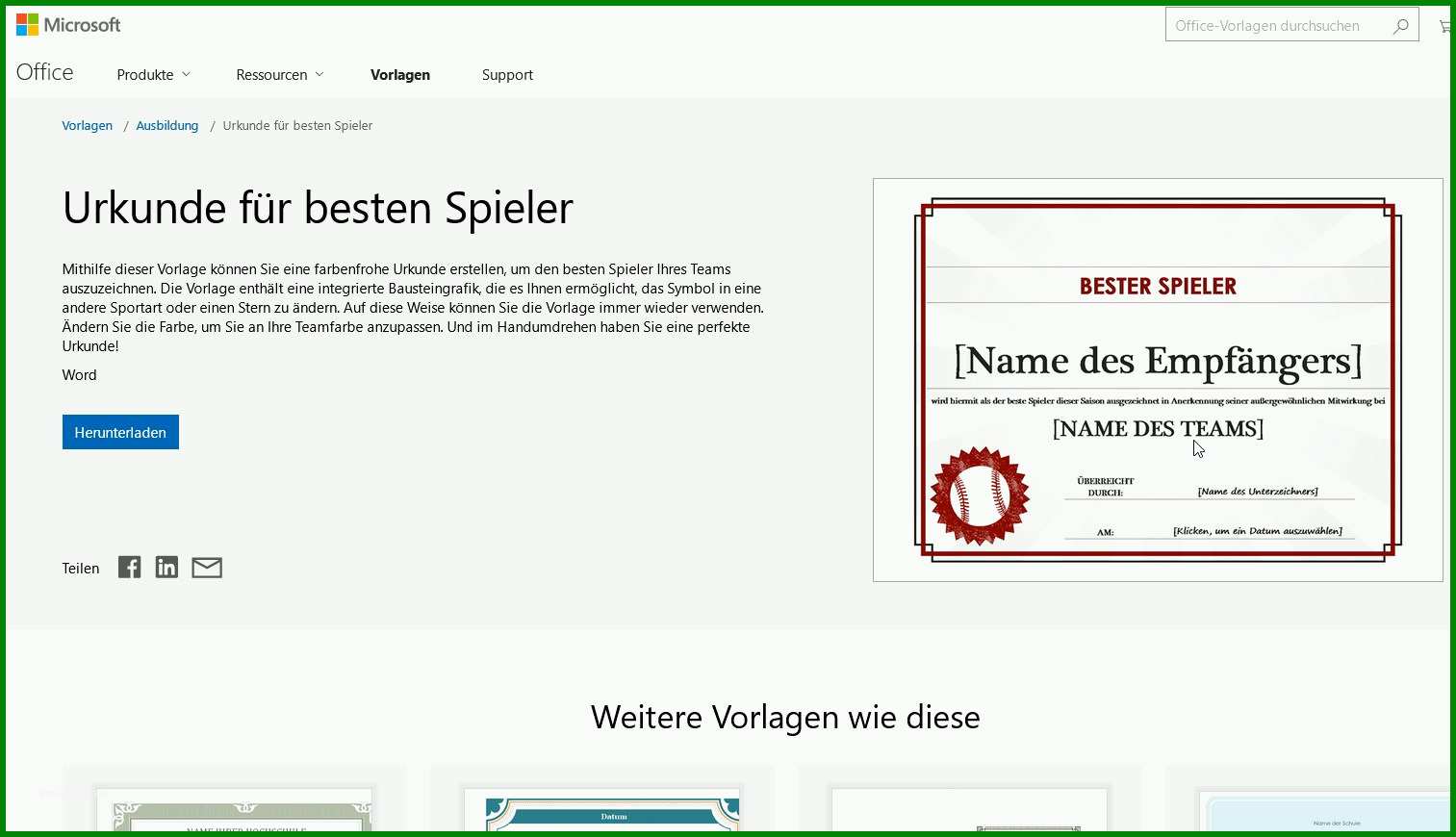Click breadcrumb text 'Urkunde für besten Spieler'
The height and width of the screenshot is (837, 1456).
pos(297,126)
